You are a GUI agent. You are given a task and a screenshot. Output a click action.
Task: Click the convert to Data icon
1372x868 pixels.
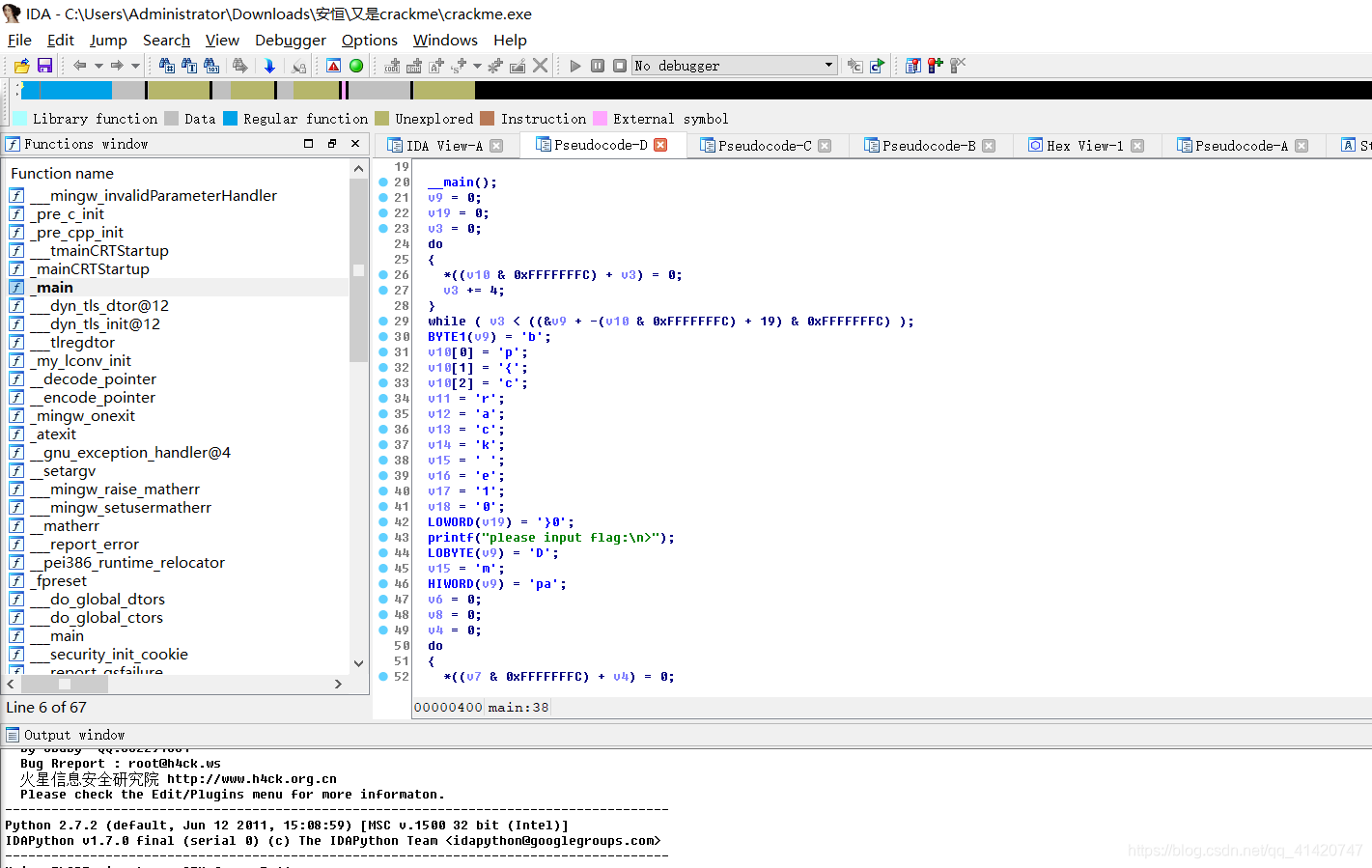point(414,66)
